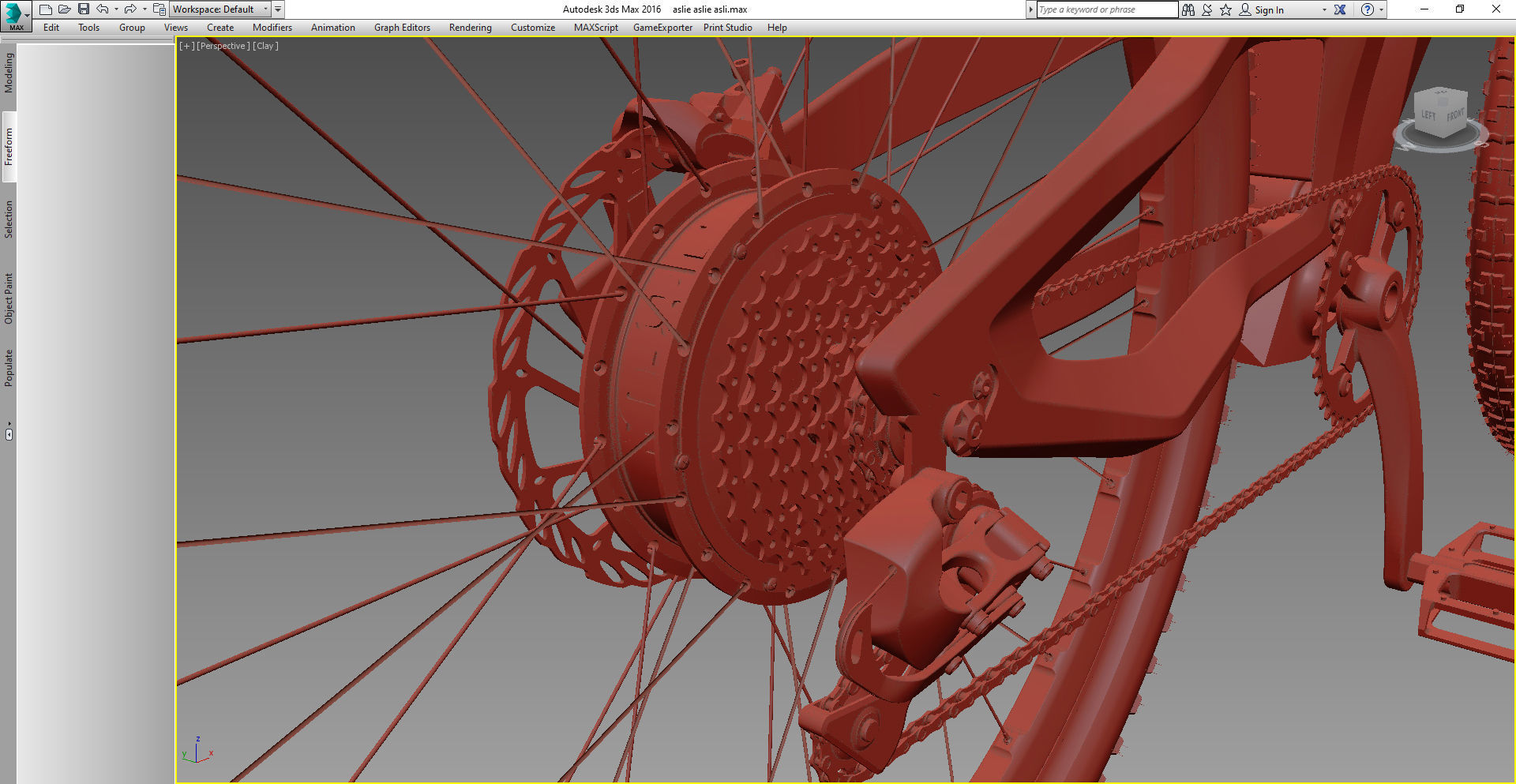Image resolution: width=1516 pixels, height=784 pixels.
Task: Click the Undo arrow icon
Action: click(103, 9)
